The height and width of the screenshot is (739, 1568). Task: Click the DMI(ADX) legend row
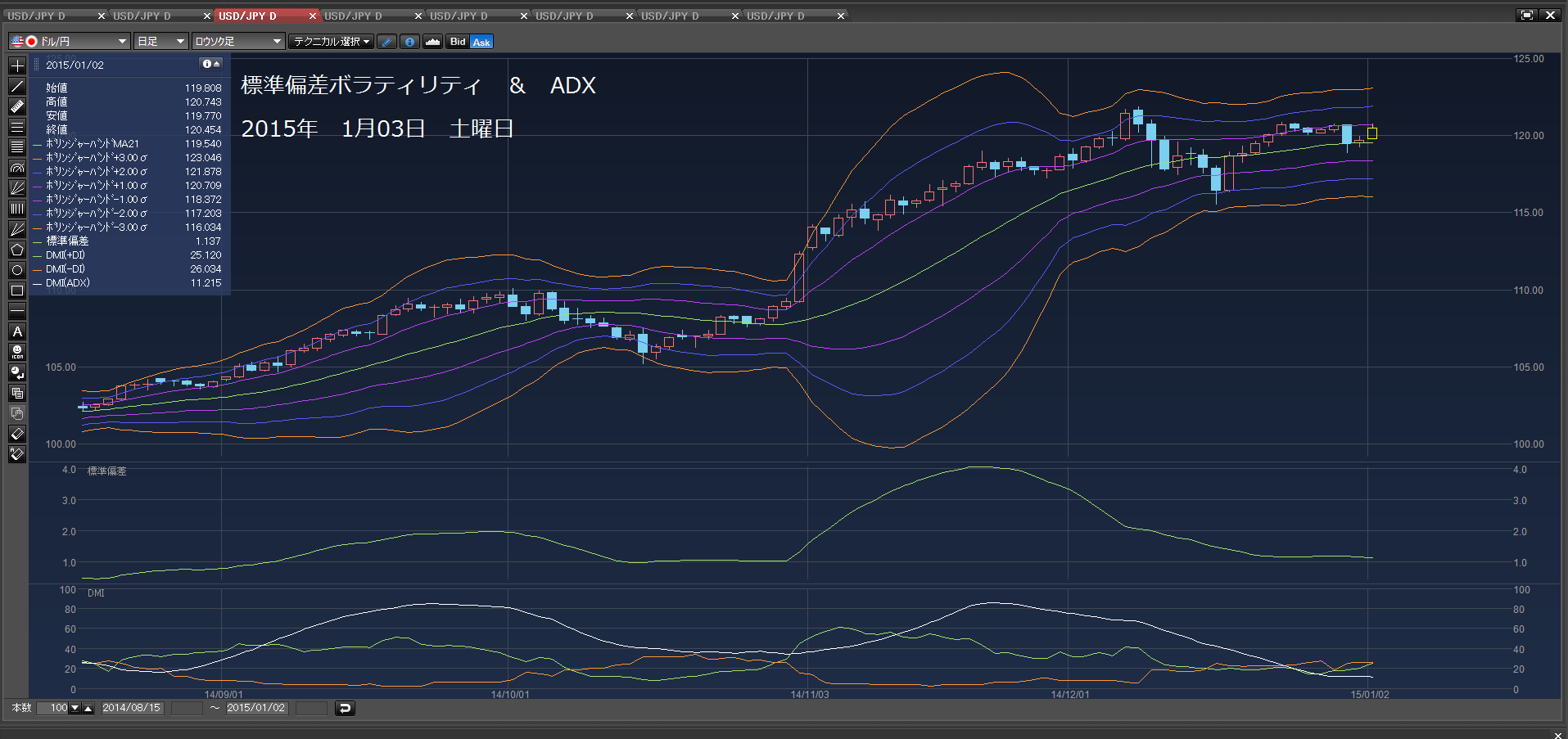tap(128, 283)
